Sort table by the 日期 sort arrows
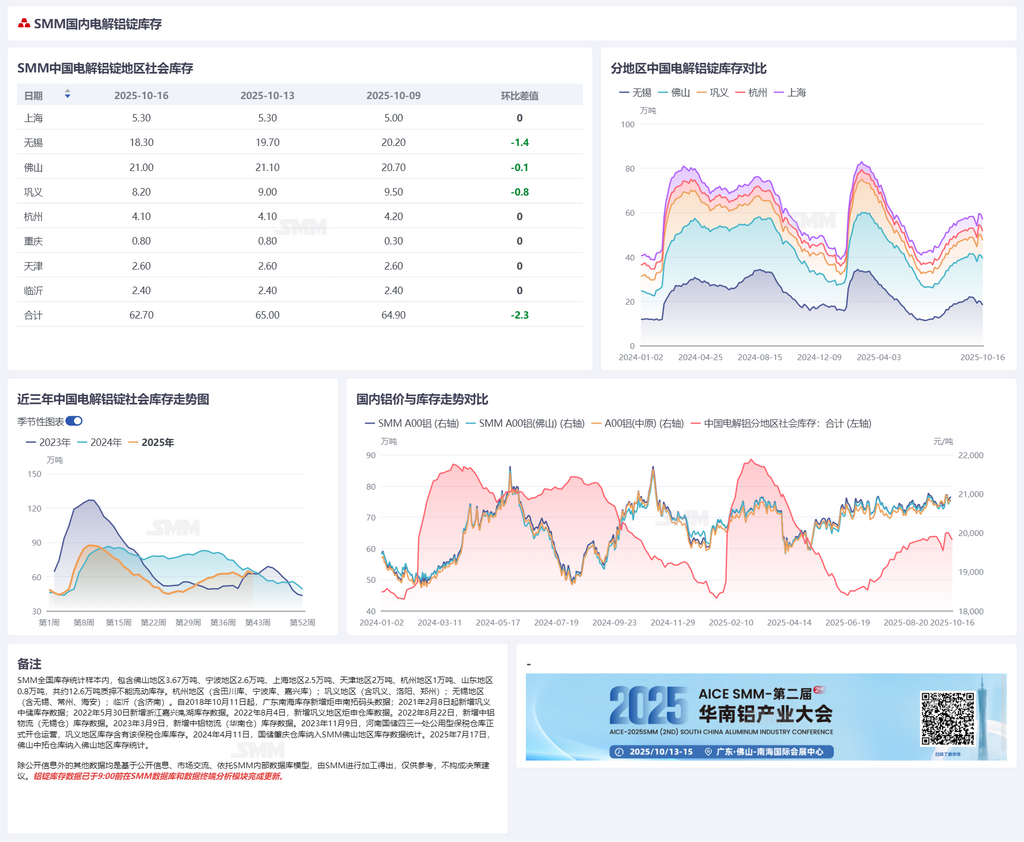 coord(67,95)
